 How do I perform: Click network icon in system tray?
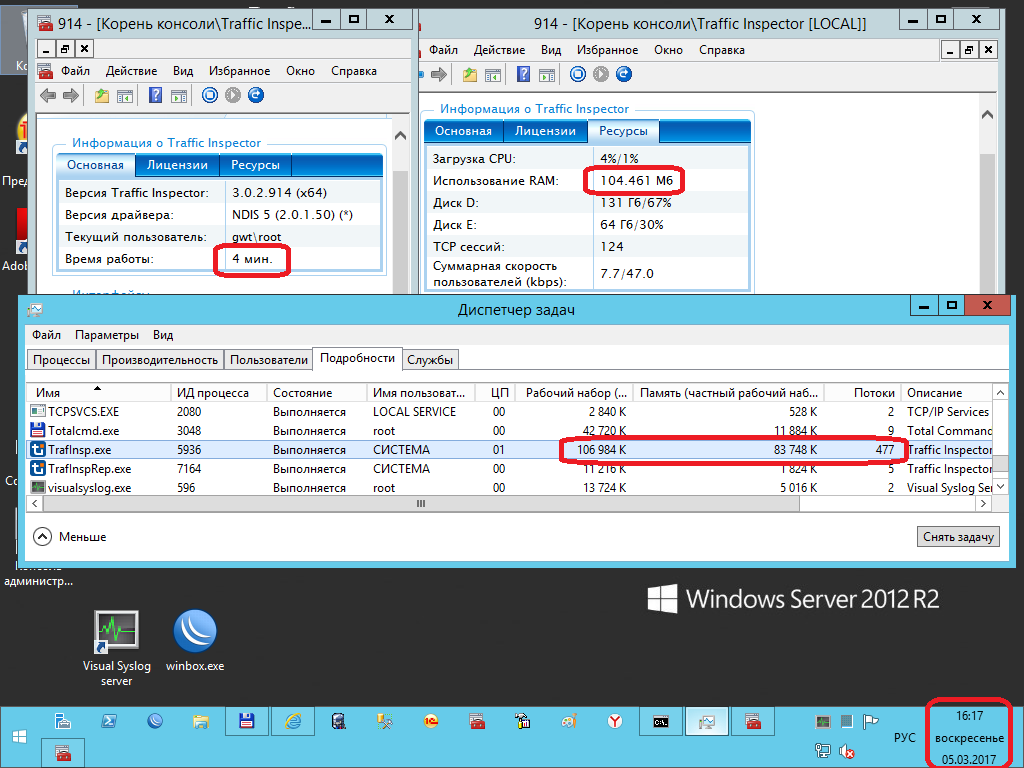point(822,751)
